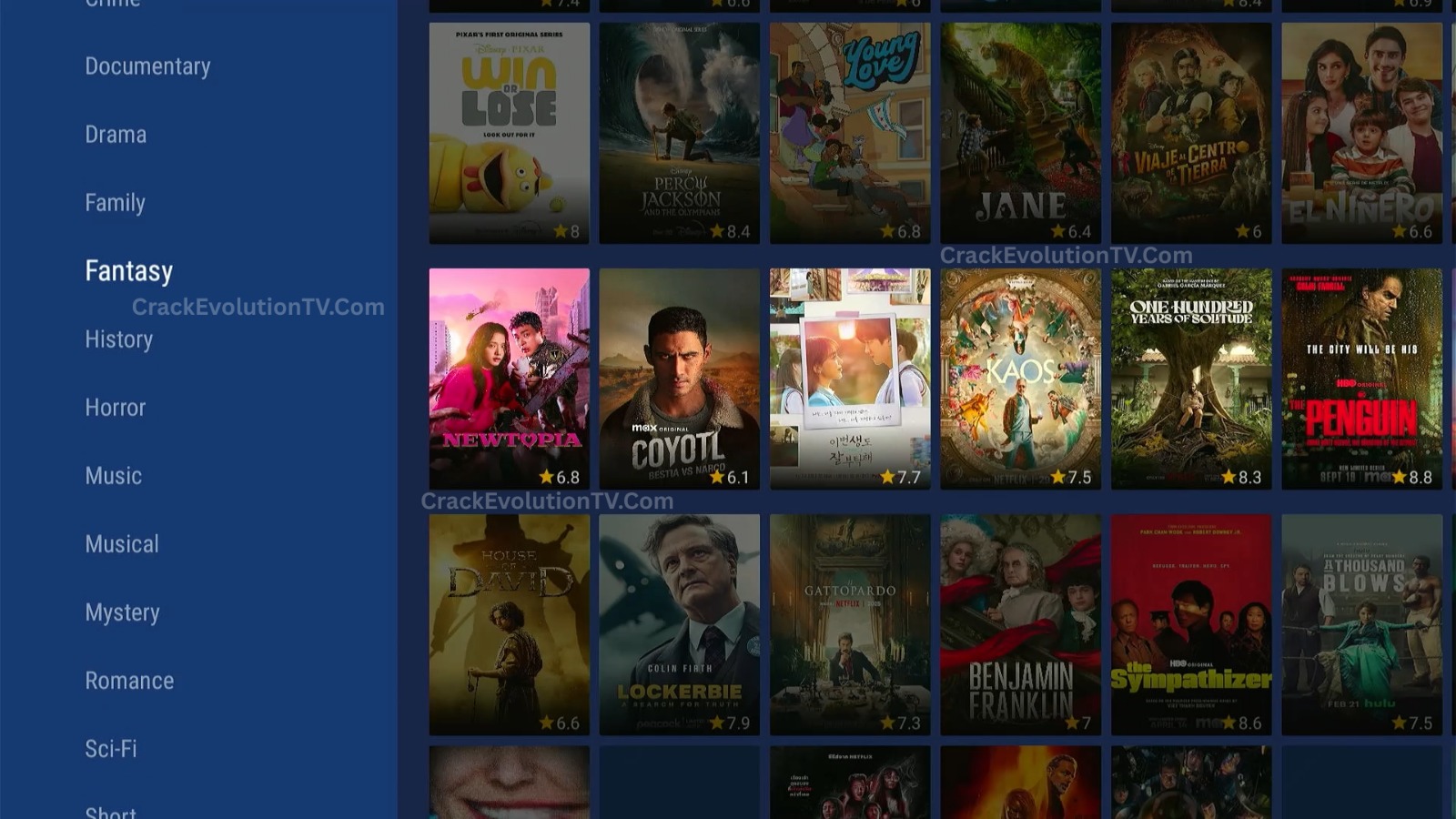Open the Win or Lose poster
Screen dimensions: 1456x819
click(x=509, y=134)
